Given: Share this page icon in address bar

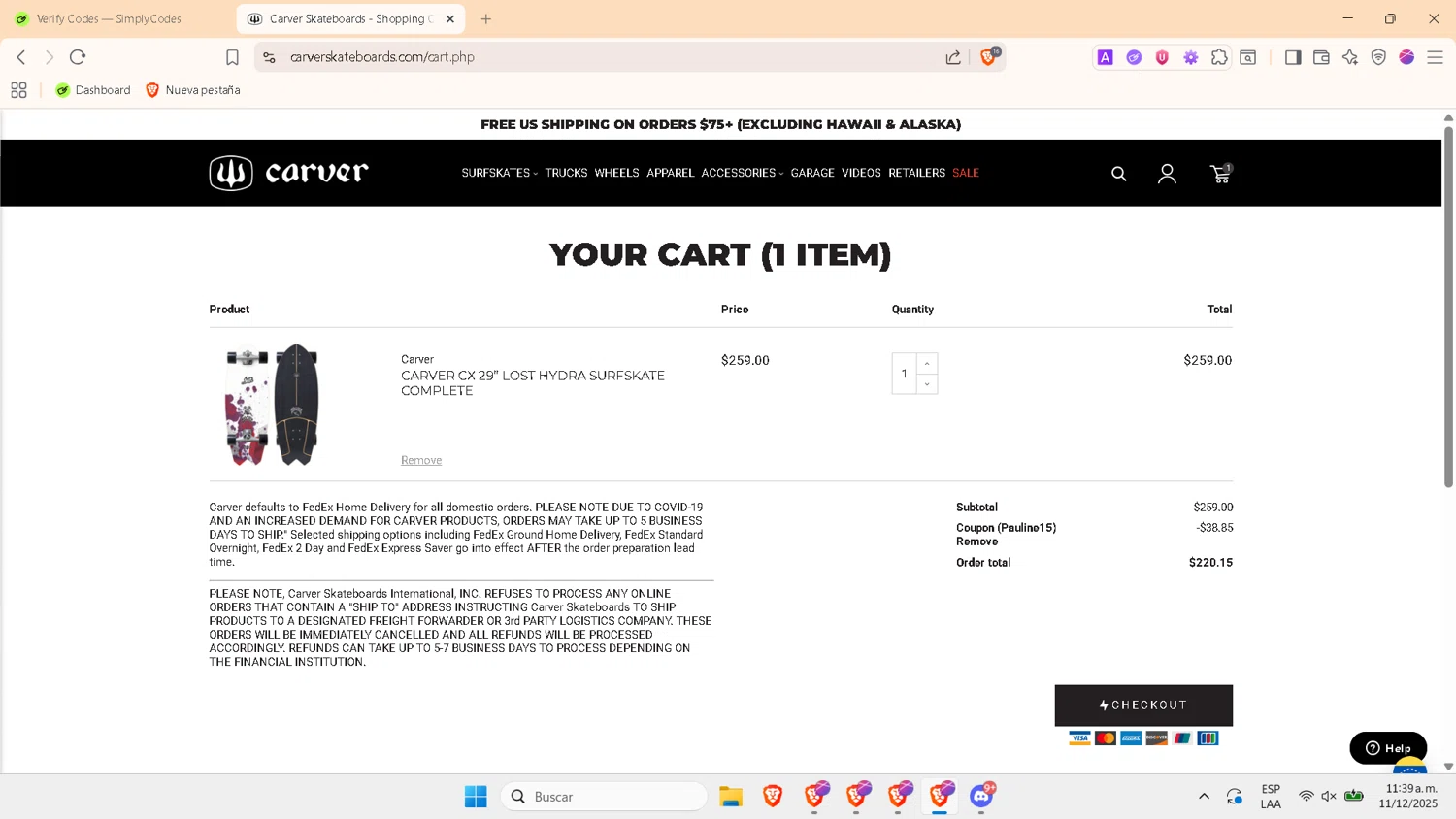Looking at the screenshot, I should point(953,57).
